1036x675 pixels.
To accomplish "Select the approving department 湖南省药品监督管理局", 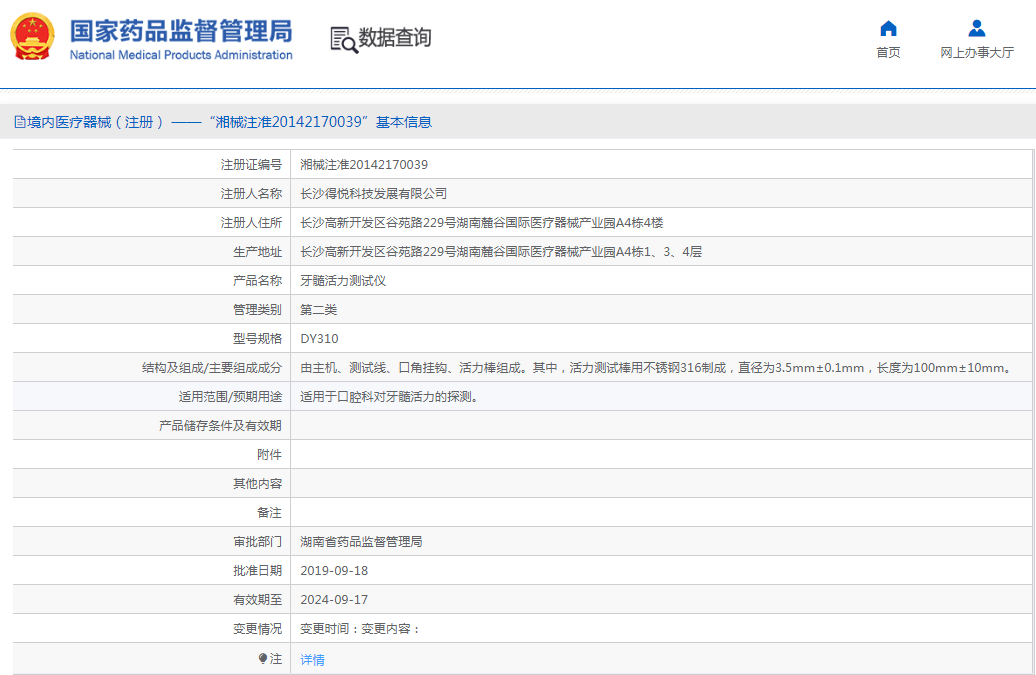I will click(x=361, y=542).
